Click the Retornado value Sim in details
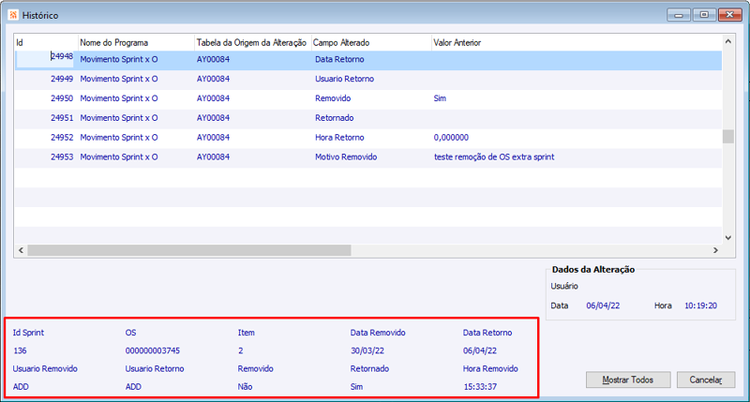The height and width of the screenshot is (402, 750). coord(357,387)
